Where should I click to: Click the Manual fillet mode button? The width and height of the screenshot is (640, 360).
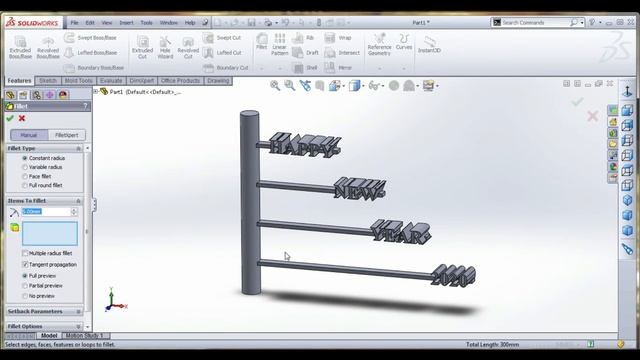29,135
